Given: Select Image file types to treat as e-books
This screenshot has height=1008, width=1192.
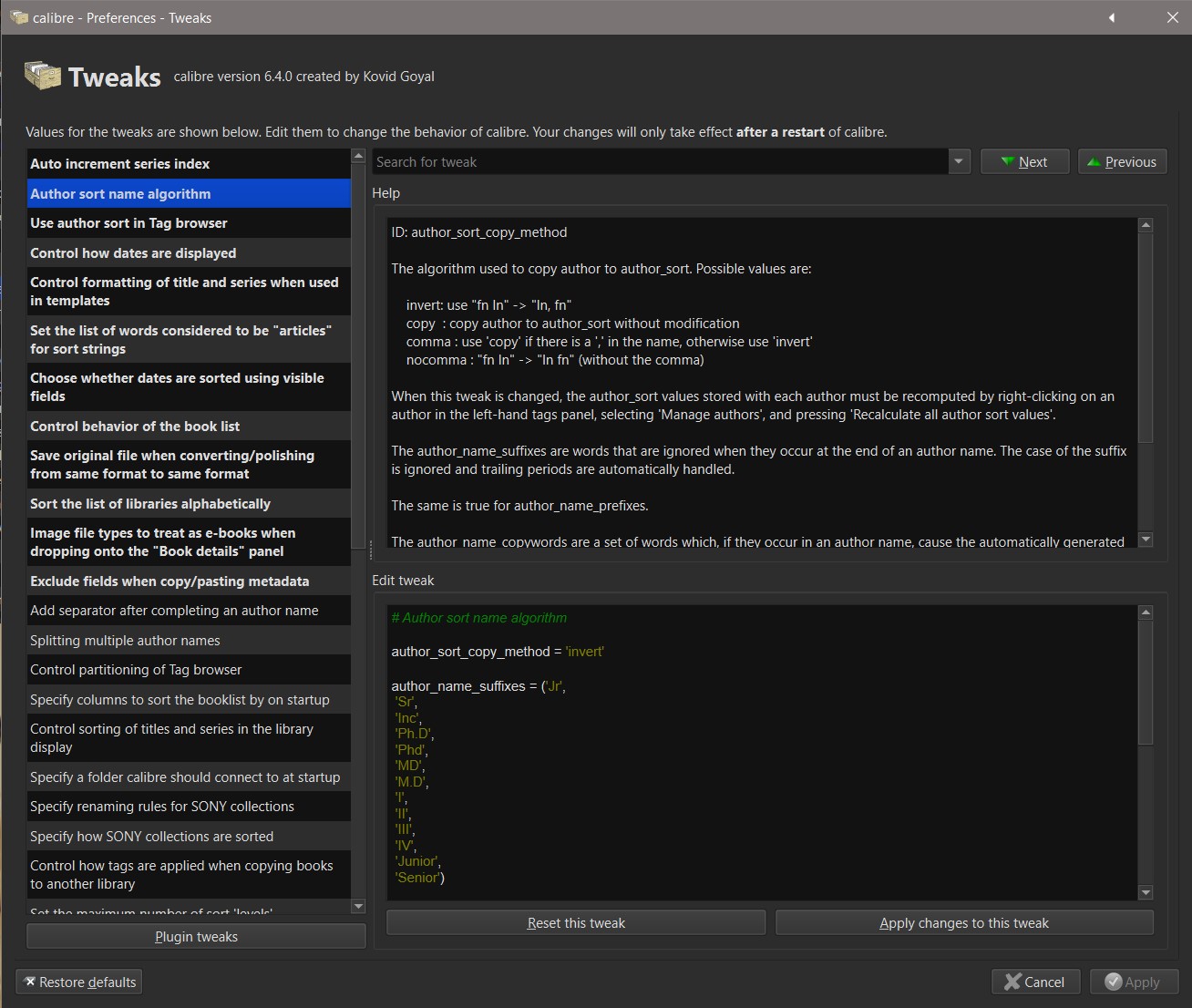Looking at the screenshot, I should tap(189, 542).
